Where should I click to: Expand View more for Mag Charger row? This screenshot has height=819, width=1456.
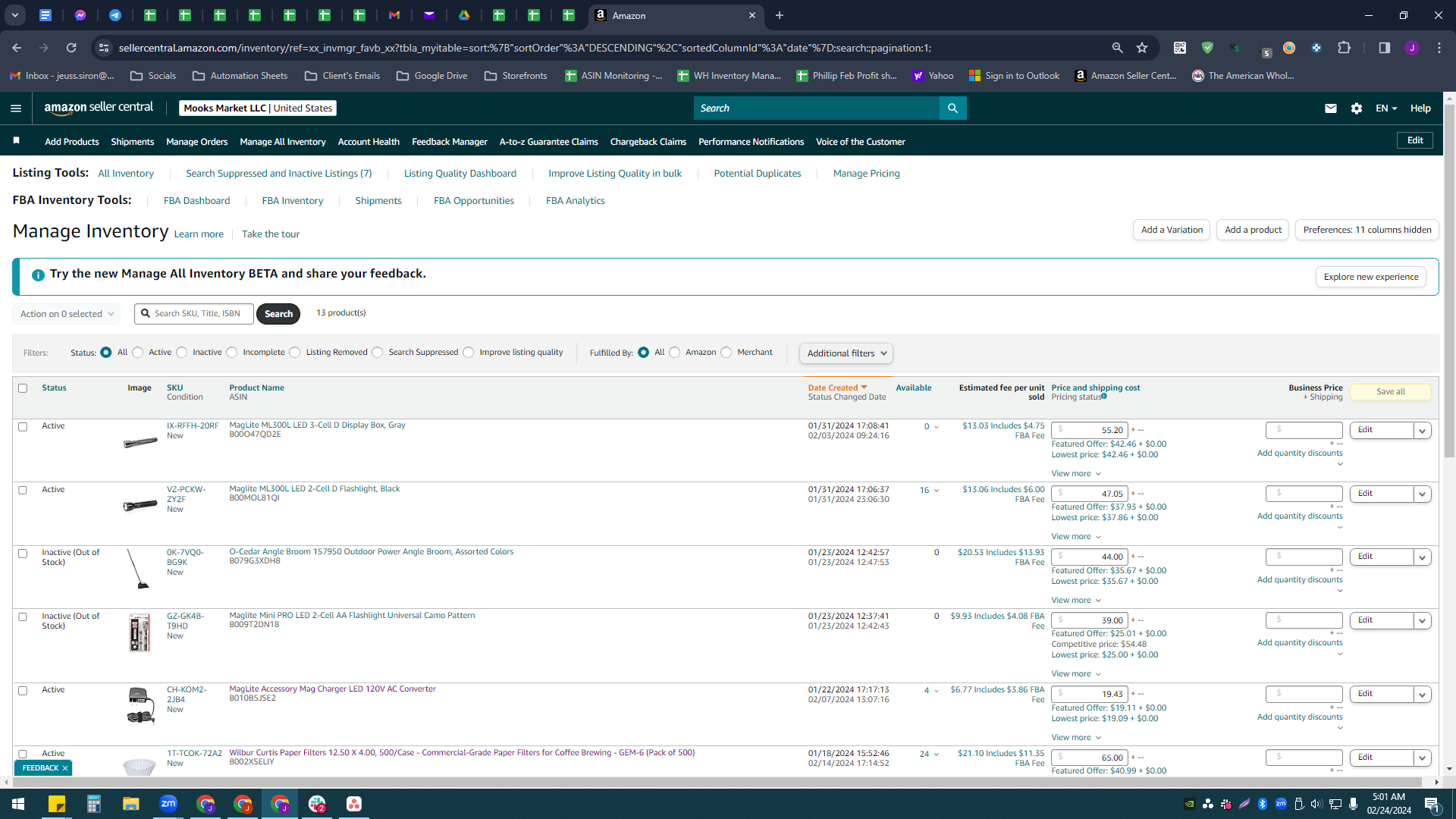(1076, 738)
